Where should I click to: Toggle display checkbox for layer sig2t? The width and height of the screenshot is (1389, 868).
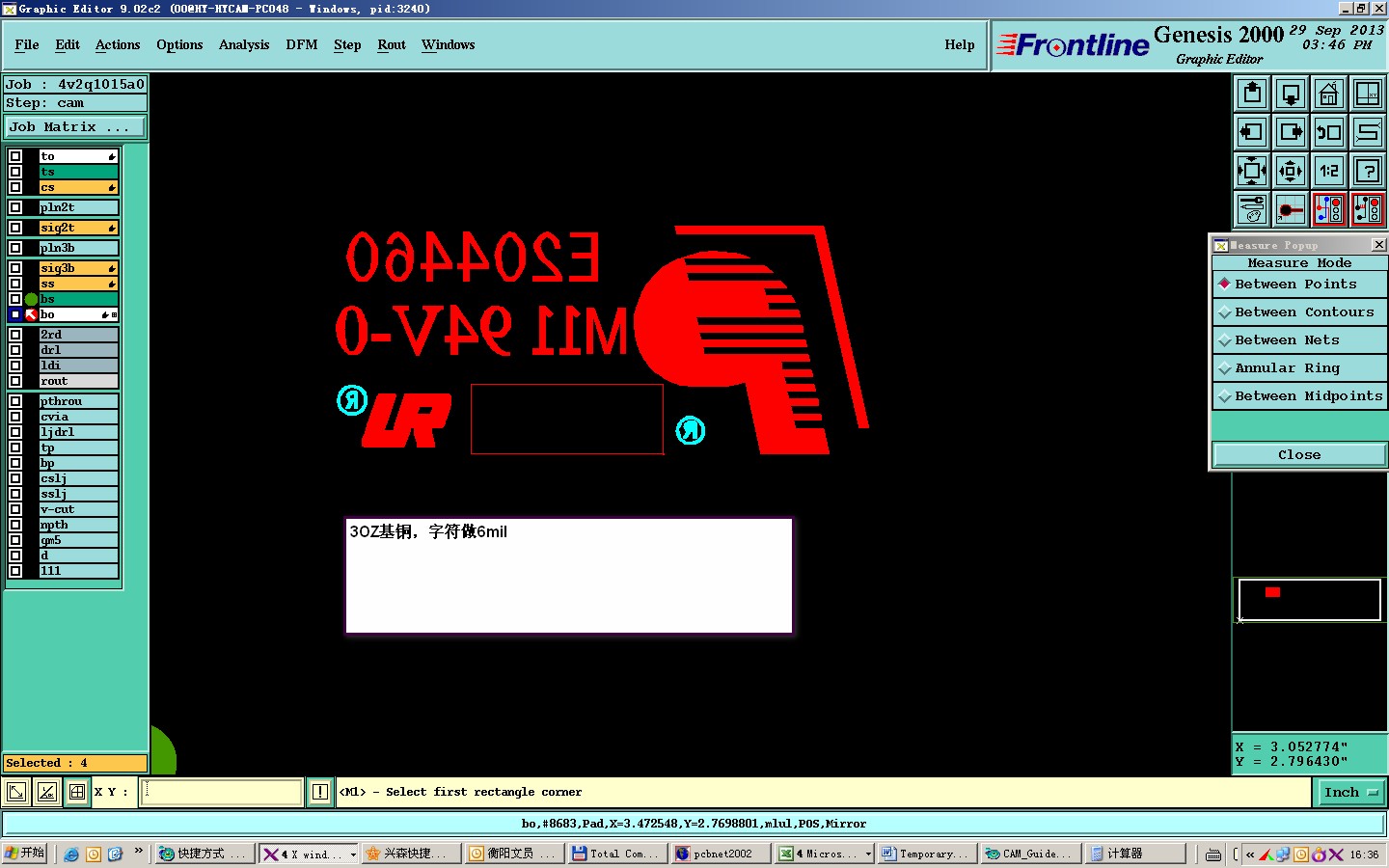pyautogui.click(x=15, y=228)
